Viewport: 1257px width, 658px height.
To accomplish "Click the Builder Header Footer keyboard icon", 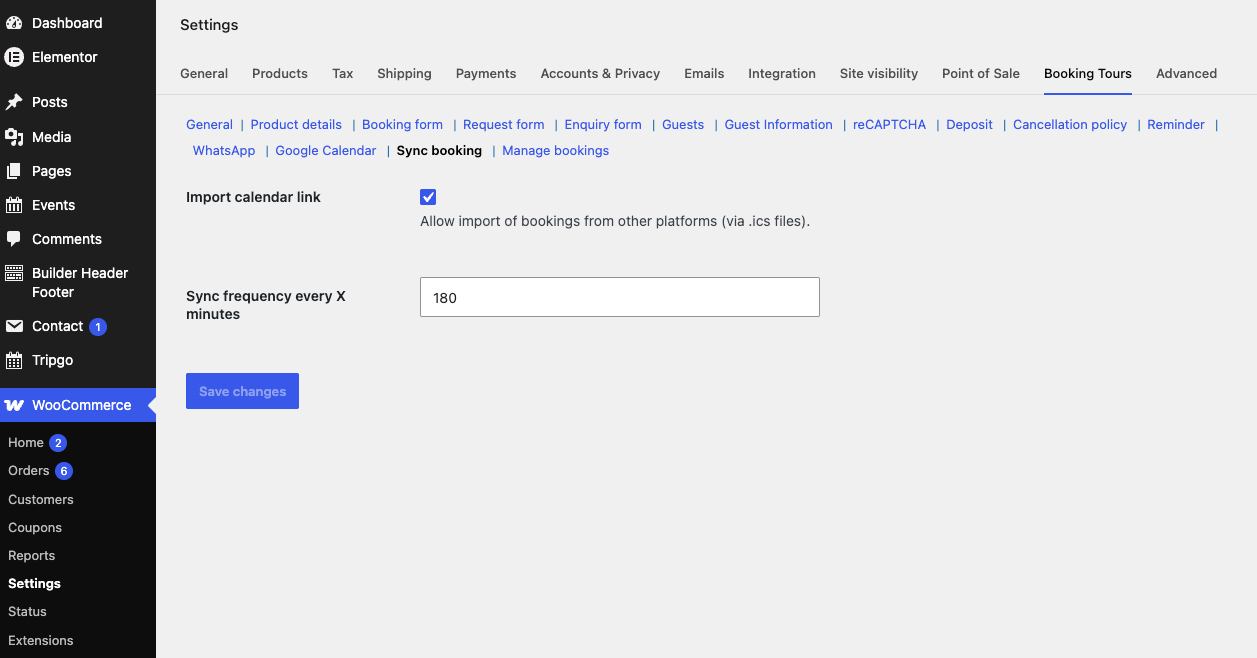I will pos(14,273).
